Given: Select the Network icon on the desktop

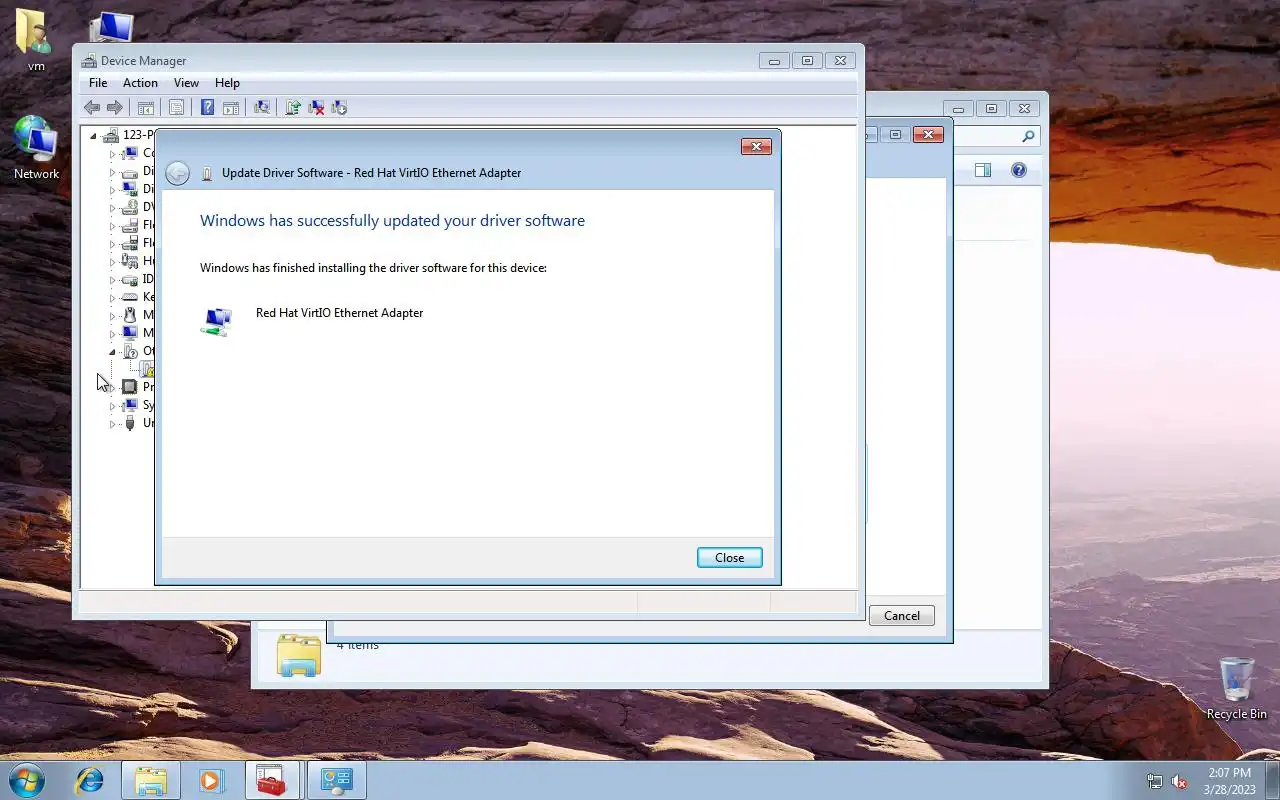Looking at the screenshot, I should click(x=36, y=148).
